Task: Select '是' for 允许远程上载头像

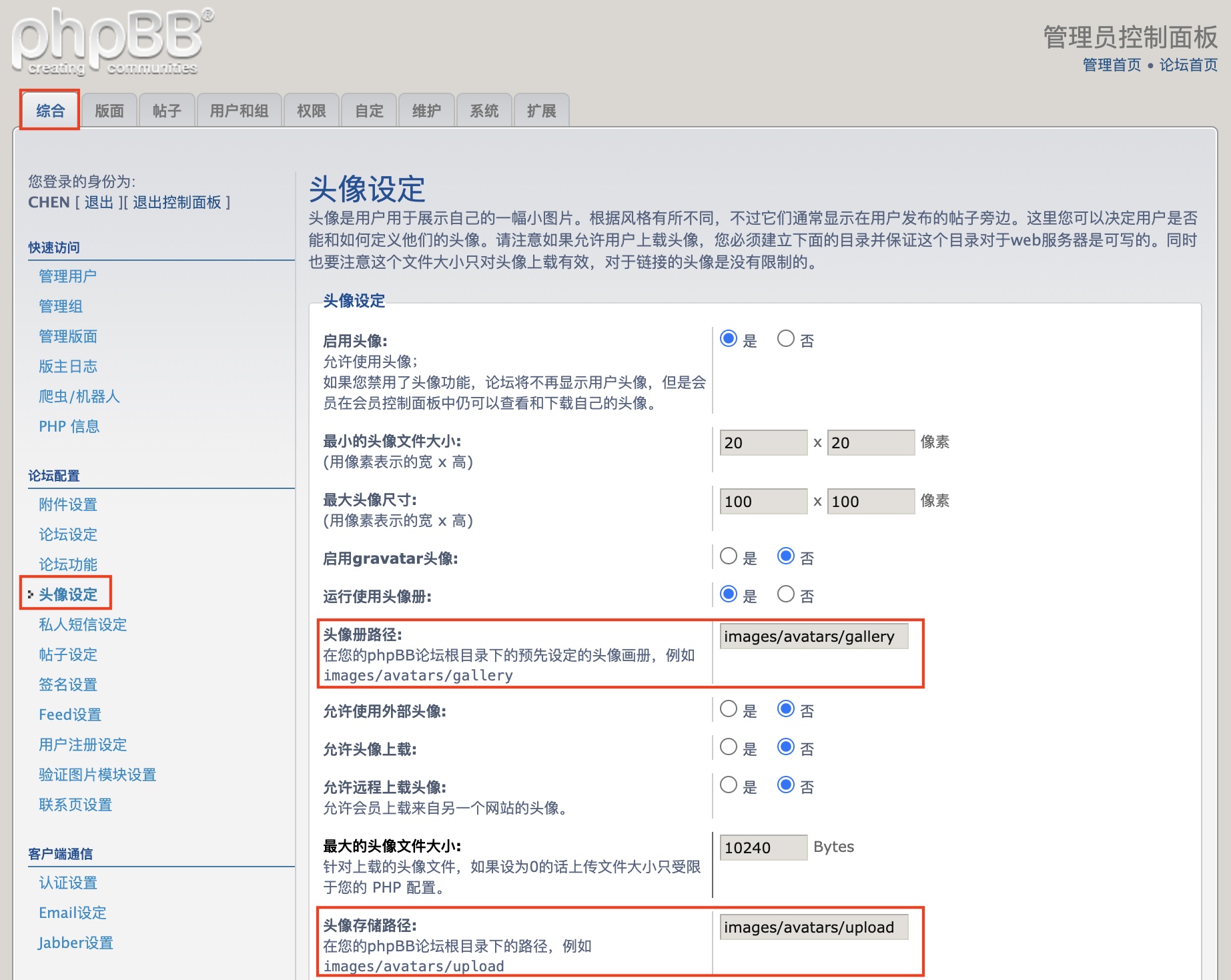Action: [729, 786]
